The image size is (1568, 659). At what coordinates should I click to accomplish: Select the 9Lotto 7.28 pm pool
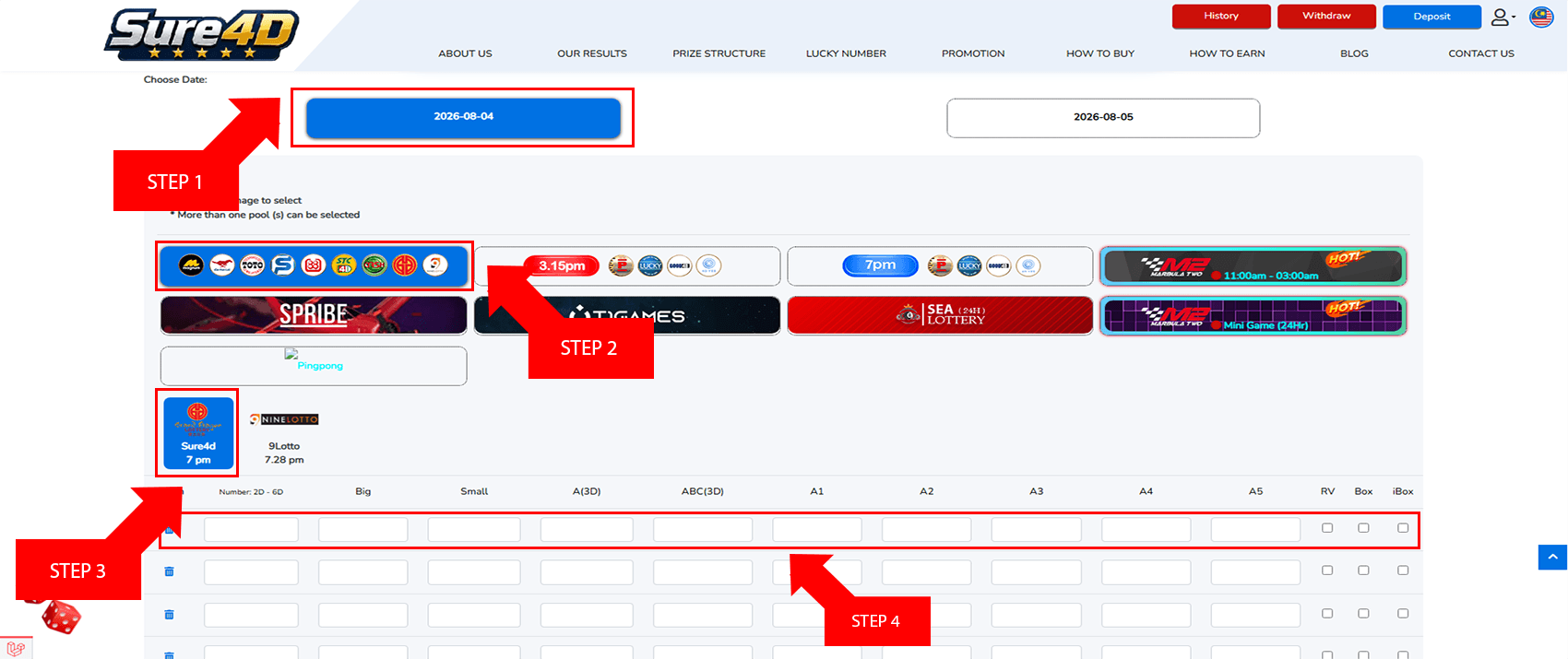pos(284,438)
